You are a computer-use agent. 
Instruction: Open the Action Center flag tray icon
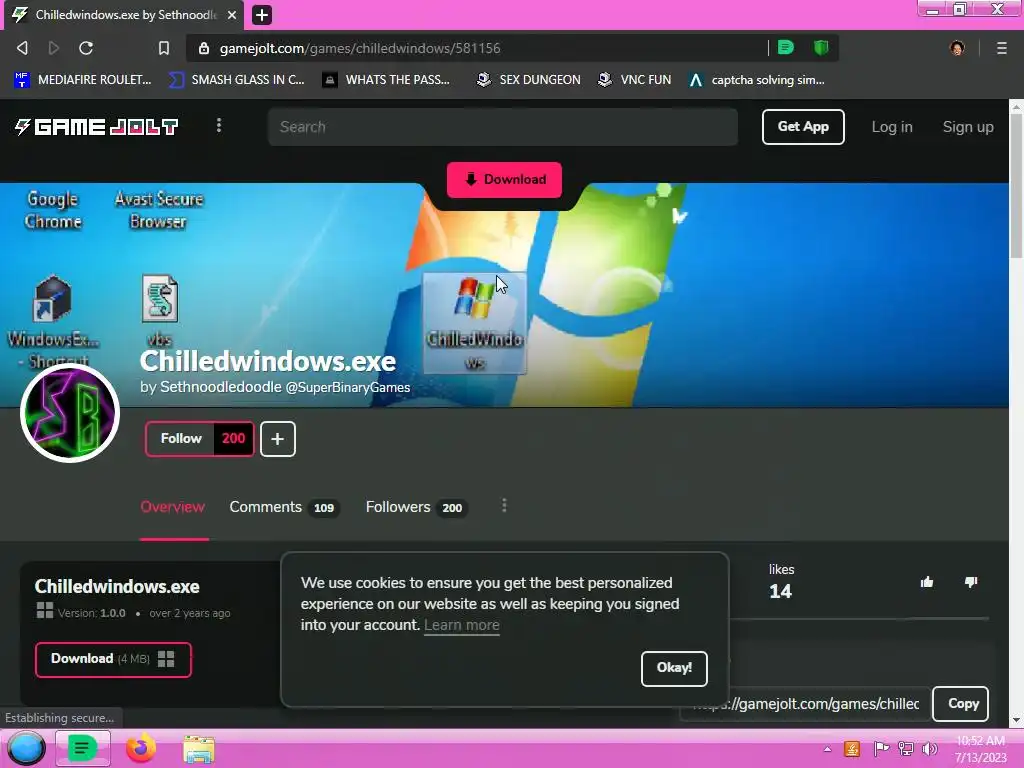881,749
